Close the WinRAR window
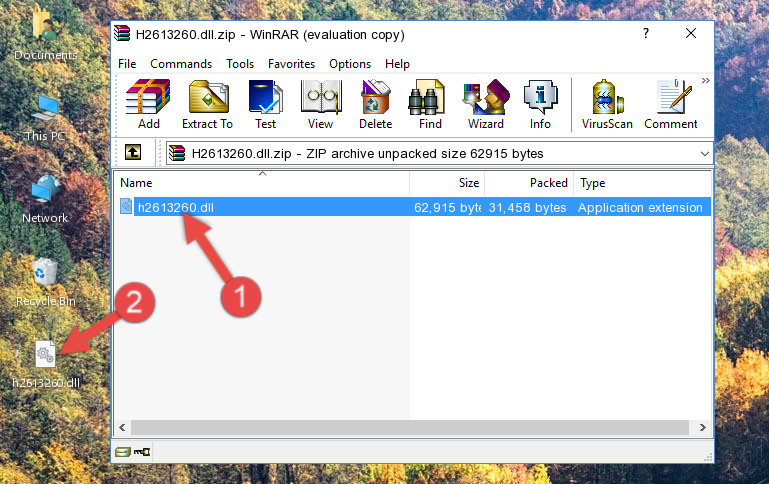769x484 pixels. point(691,33)
